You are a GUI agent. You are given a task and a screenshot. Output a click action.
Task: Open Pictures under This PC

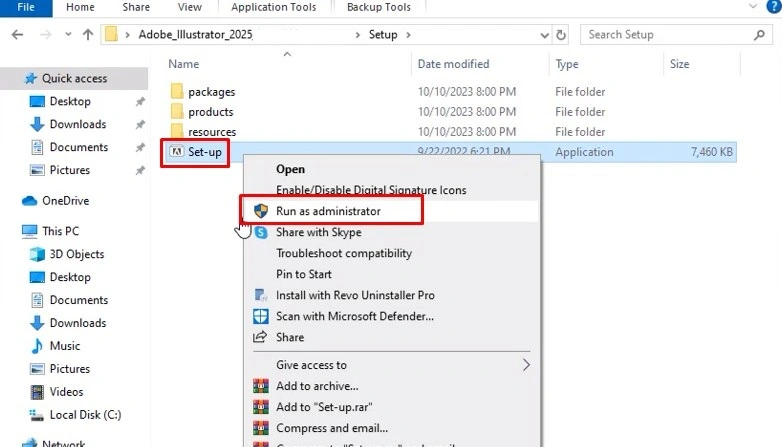click(70, 369)
